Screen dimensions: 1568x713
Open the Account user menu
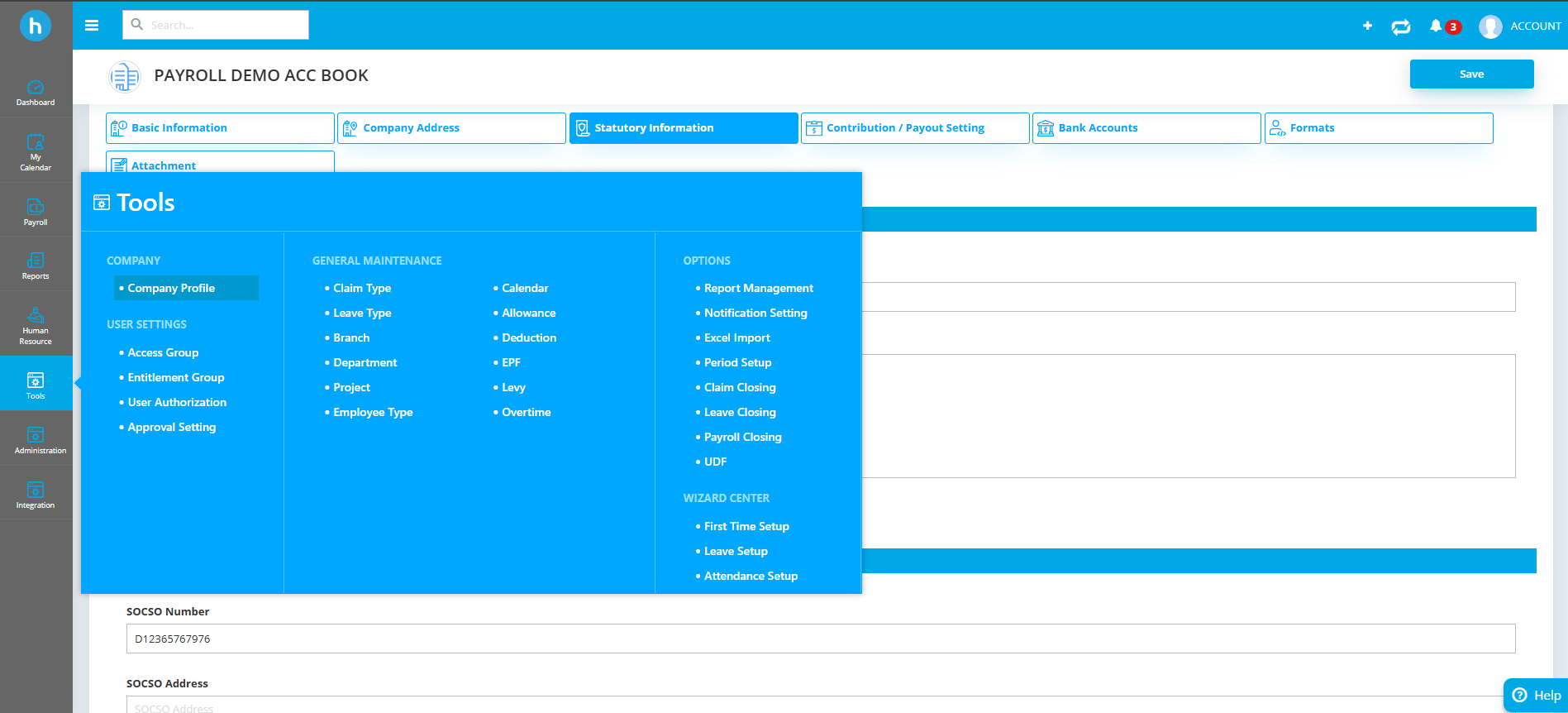[x=1520, y=26]
